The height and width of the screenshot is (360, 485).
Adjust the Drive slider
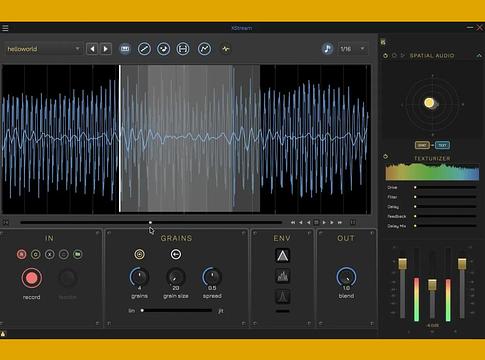click(x=445, y=188)
